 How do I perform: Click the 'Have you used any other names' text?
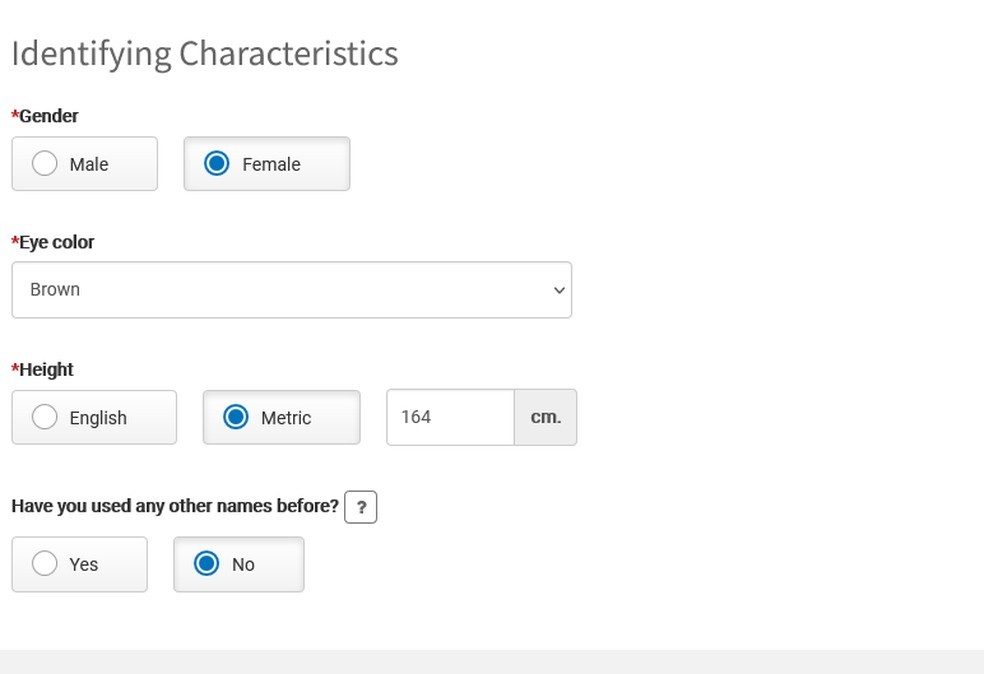(x=175, y=506)
